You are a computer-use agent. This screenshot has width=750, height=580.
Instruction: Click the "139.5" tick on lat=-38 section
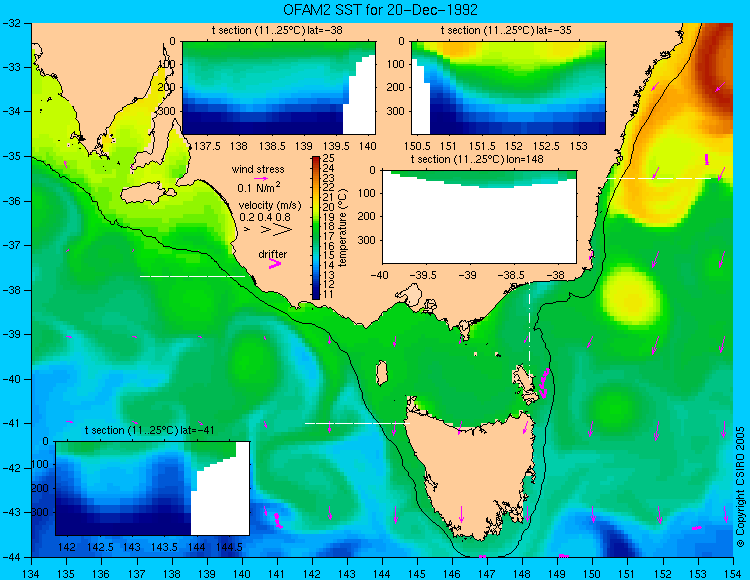click(x=336, y=146)
